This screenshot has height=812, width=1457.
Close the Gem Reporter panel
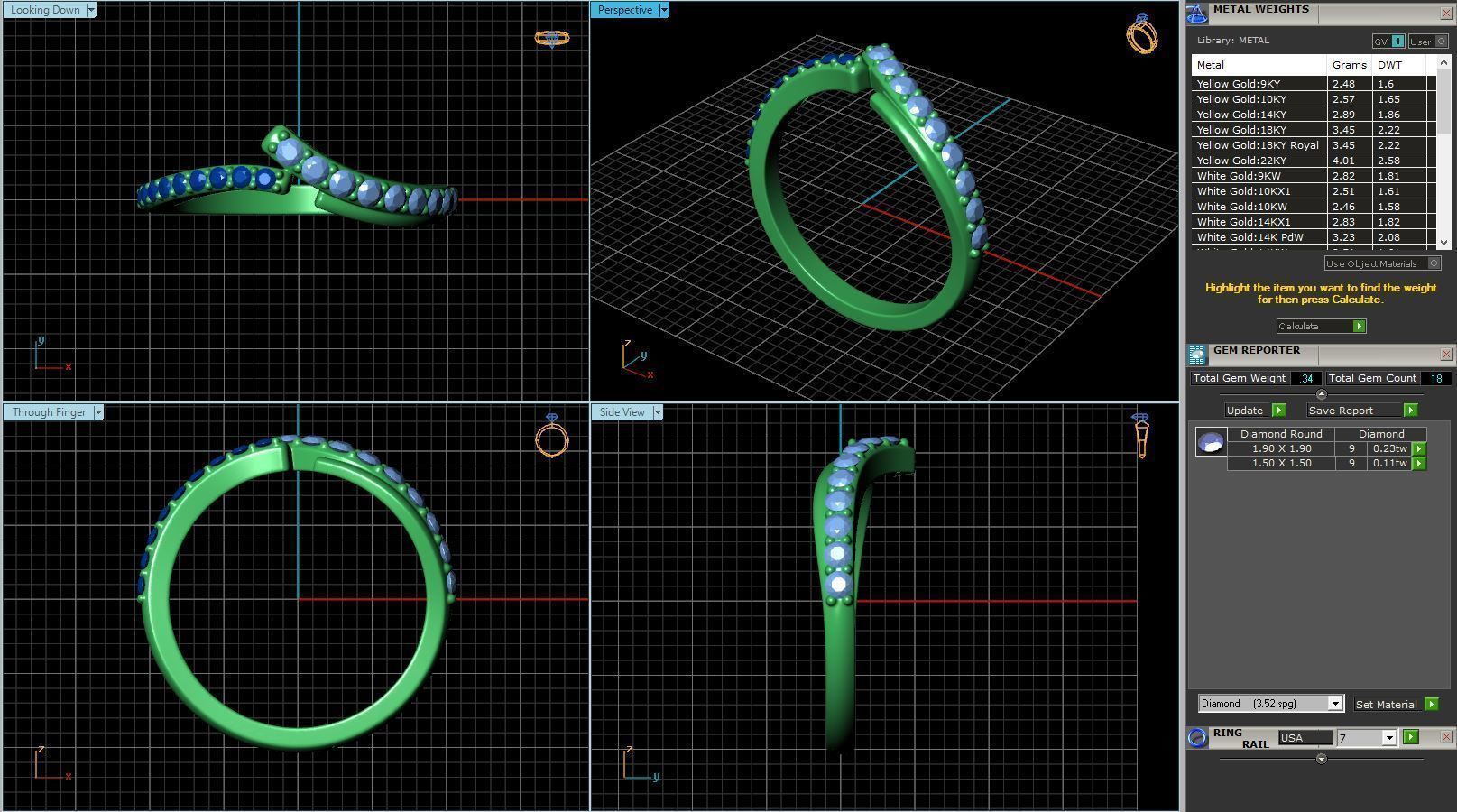1446,355
